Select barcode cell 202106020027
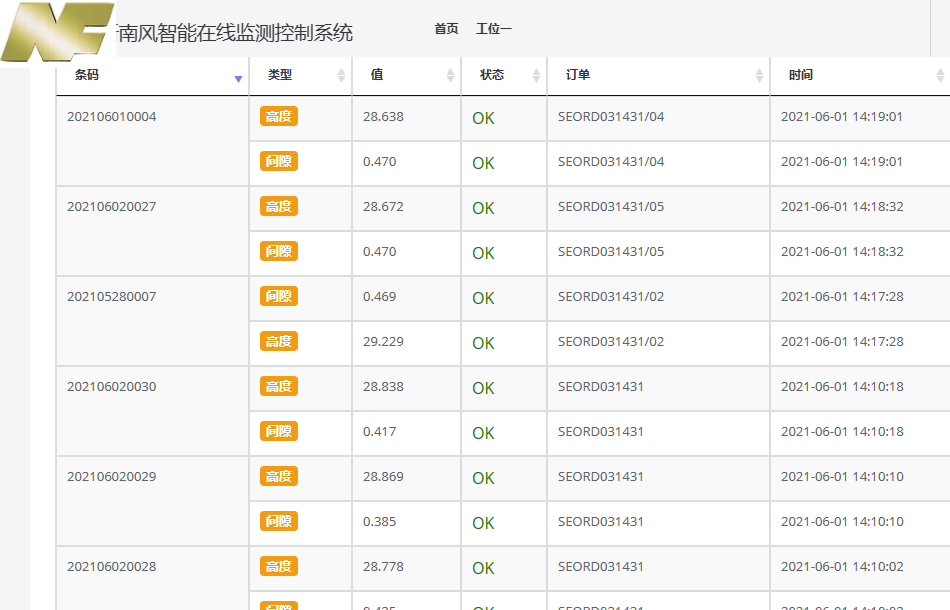The height and width of the screenshot is (610, 950). click(112, 207)
